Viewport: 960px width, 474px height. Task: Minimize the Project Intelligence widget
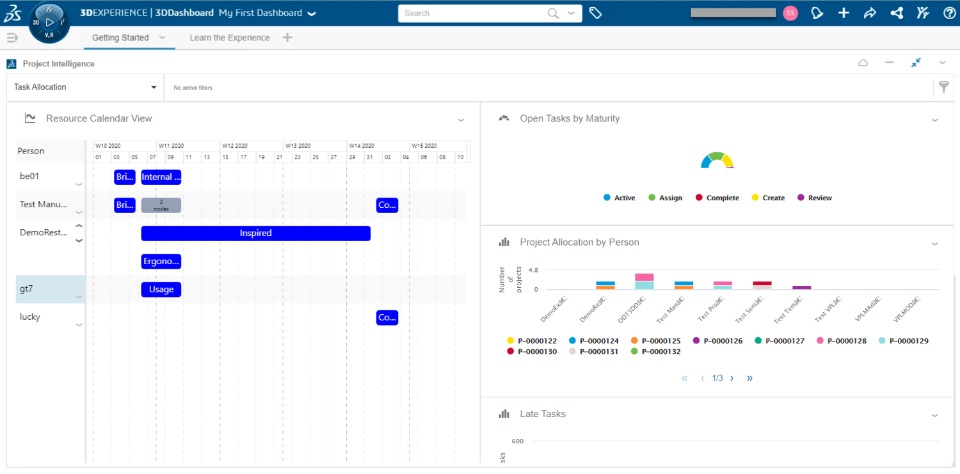tap(890, 63)
